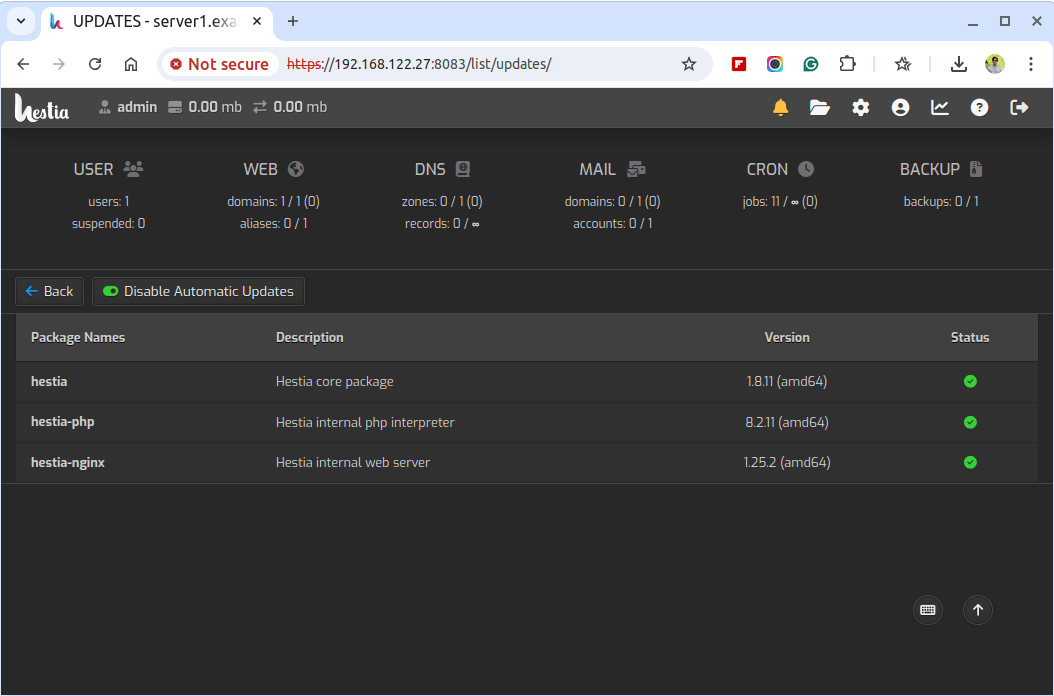Click the 'jobs: 11' cron statistic

780,201
